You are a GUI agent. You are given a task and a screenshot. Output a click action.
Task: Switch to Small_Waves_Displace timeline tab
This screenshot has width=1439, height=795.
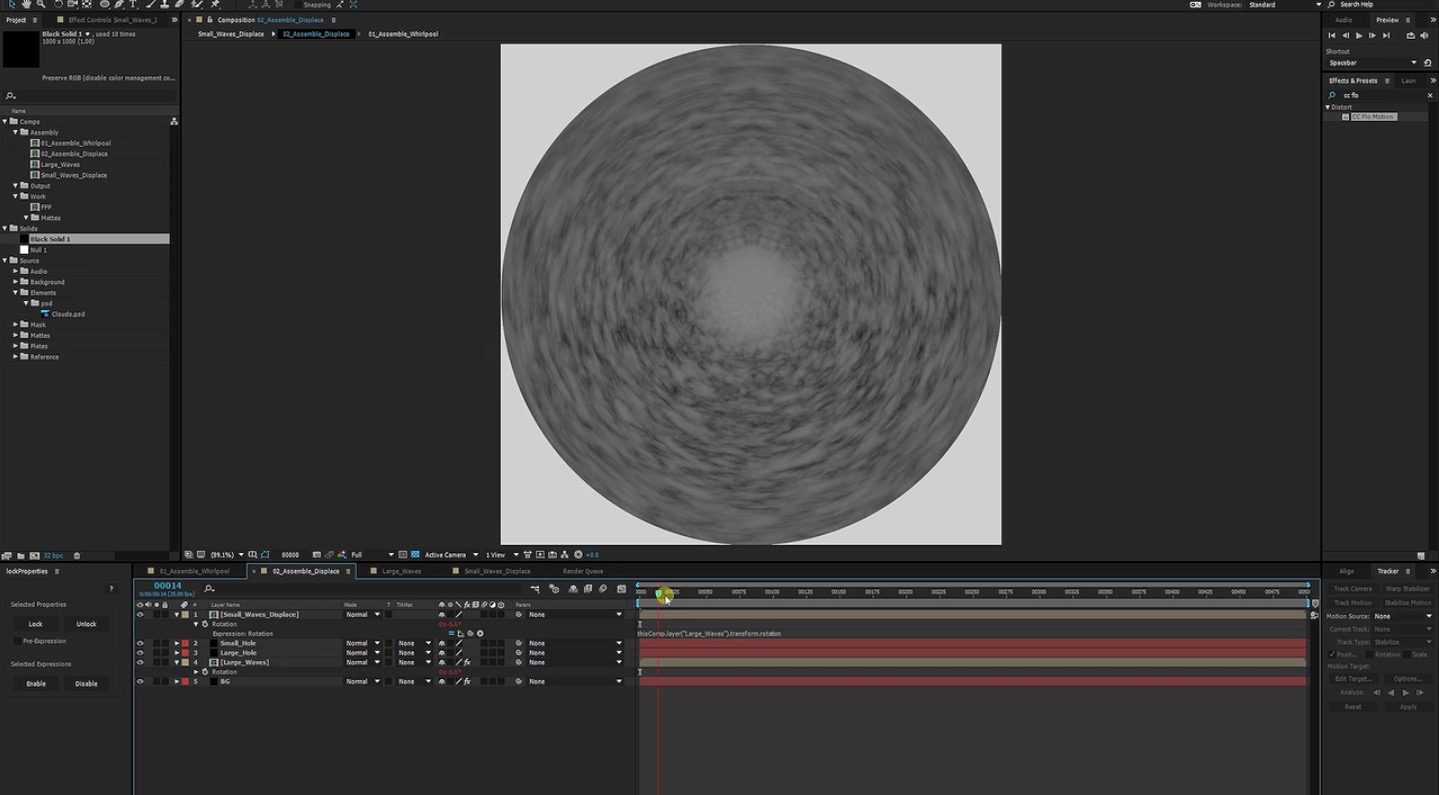point(497,571)
